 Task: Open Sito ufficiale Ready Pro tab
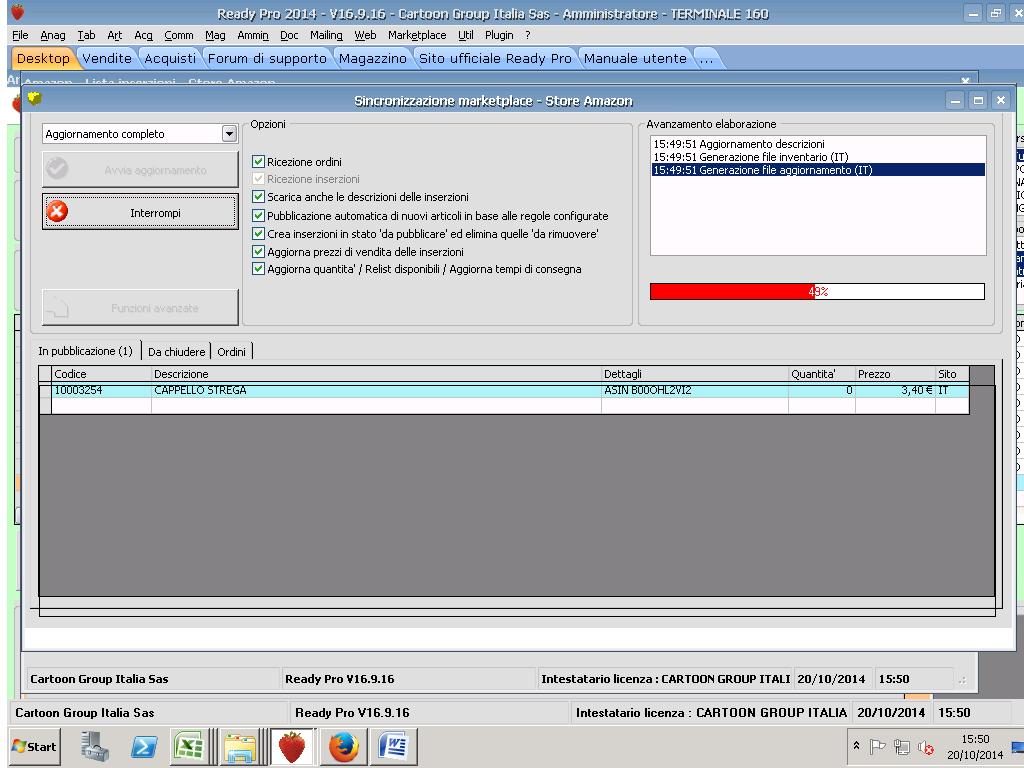coord(495,59)
